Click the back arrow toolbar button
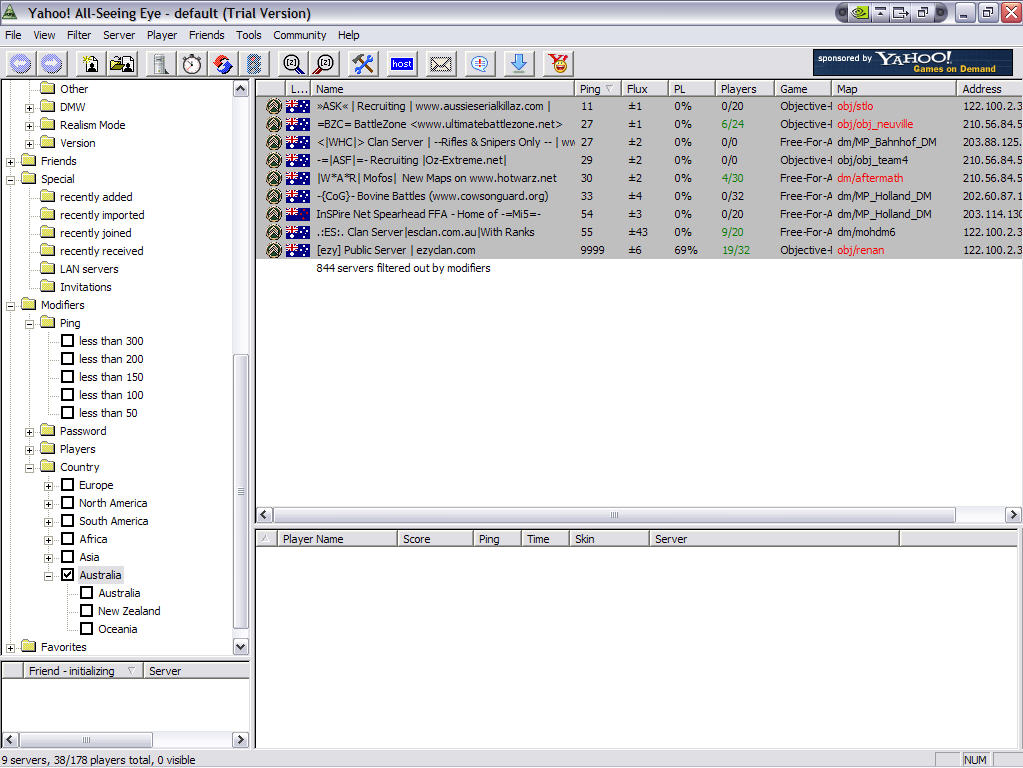 click(x=20, y=63)
